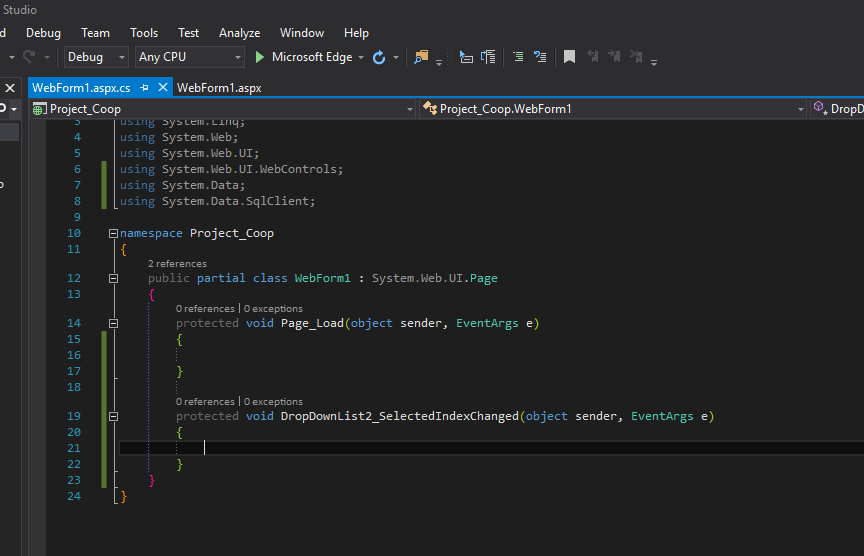864x556 pixels.
Task: Click the Find in Files folder icon
Action: pos(422,57)
